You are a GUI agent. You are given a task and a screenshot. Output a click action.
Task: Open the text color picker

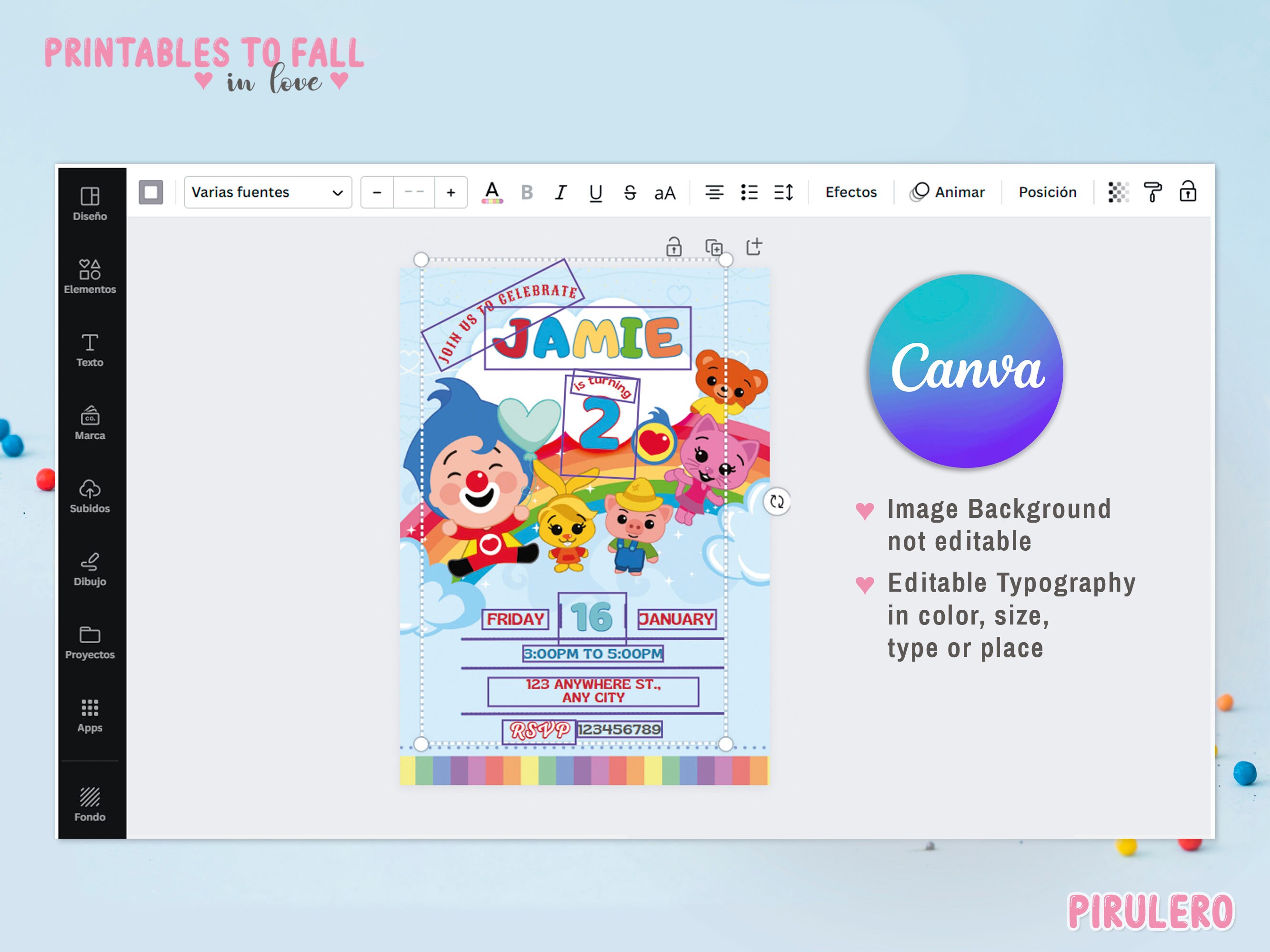tap(492, 192)
